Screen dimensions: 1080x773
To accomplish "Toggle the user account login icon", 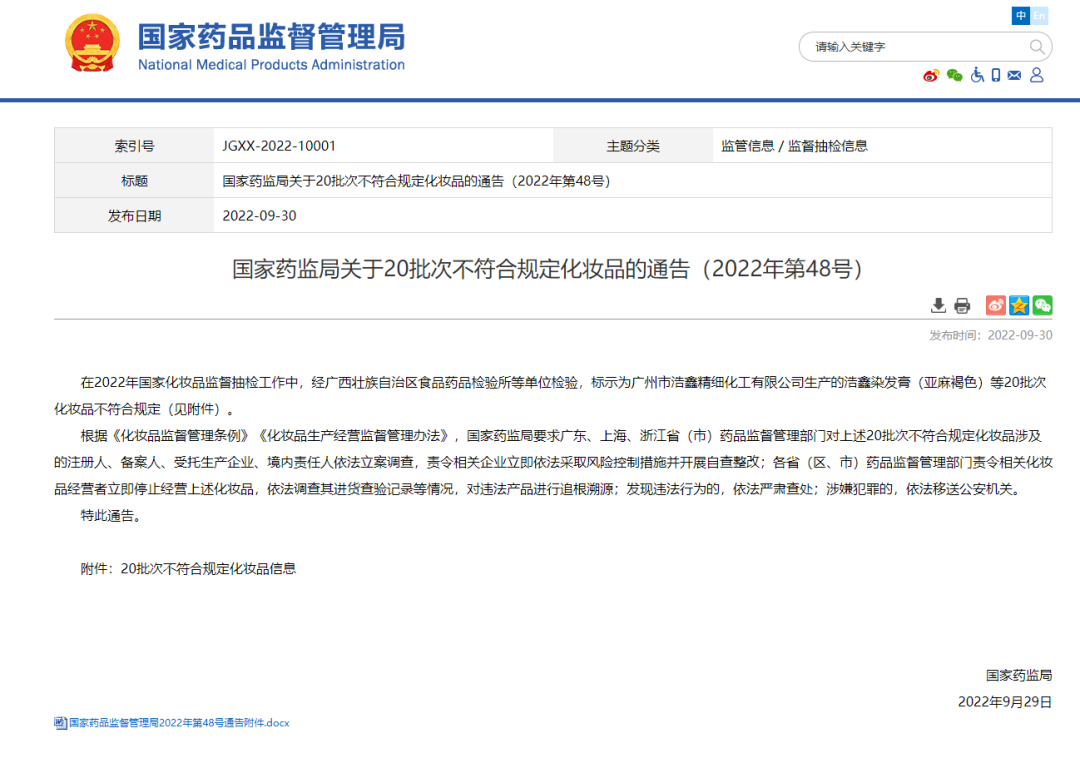I will point(1035,75).
